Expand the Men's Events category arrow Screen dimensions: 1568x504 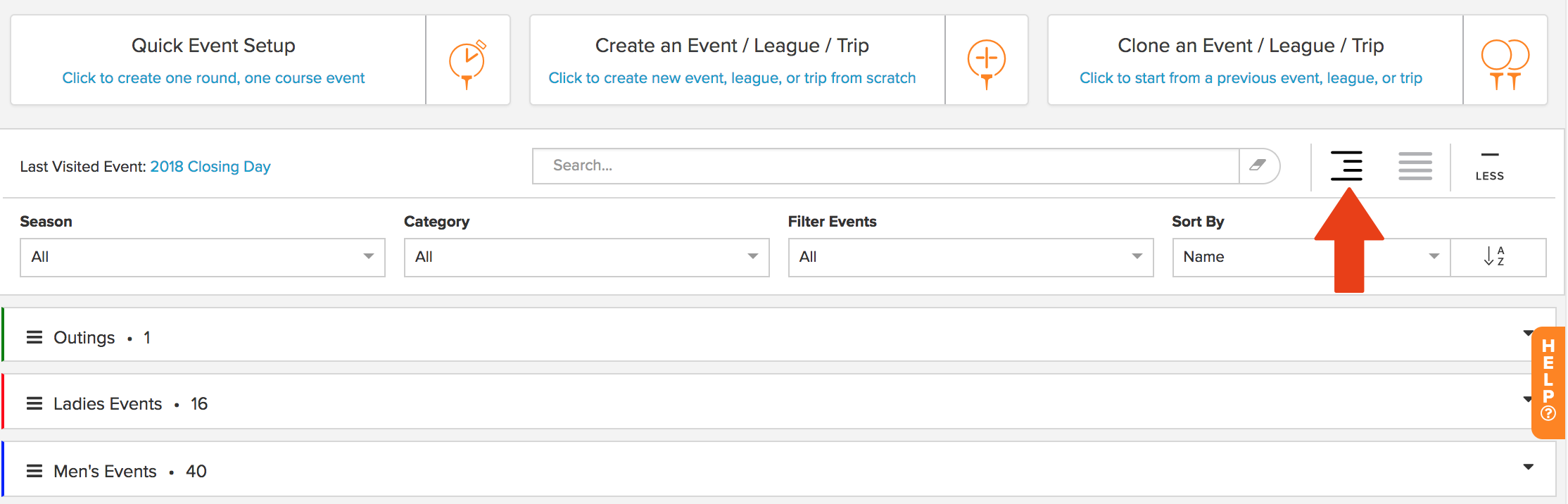click(x=1528, y=467)
